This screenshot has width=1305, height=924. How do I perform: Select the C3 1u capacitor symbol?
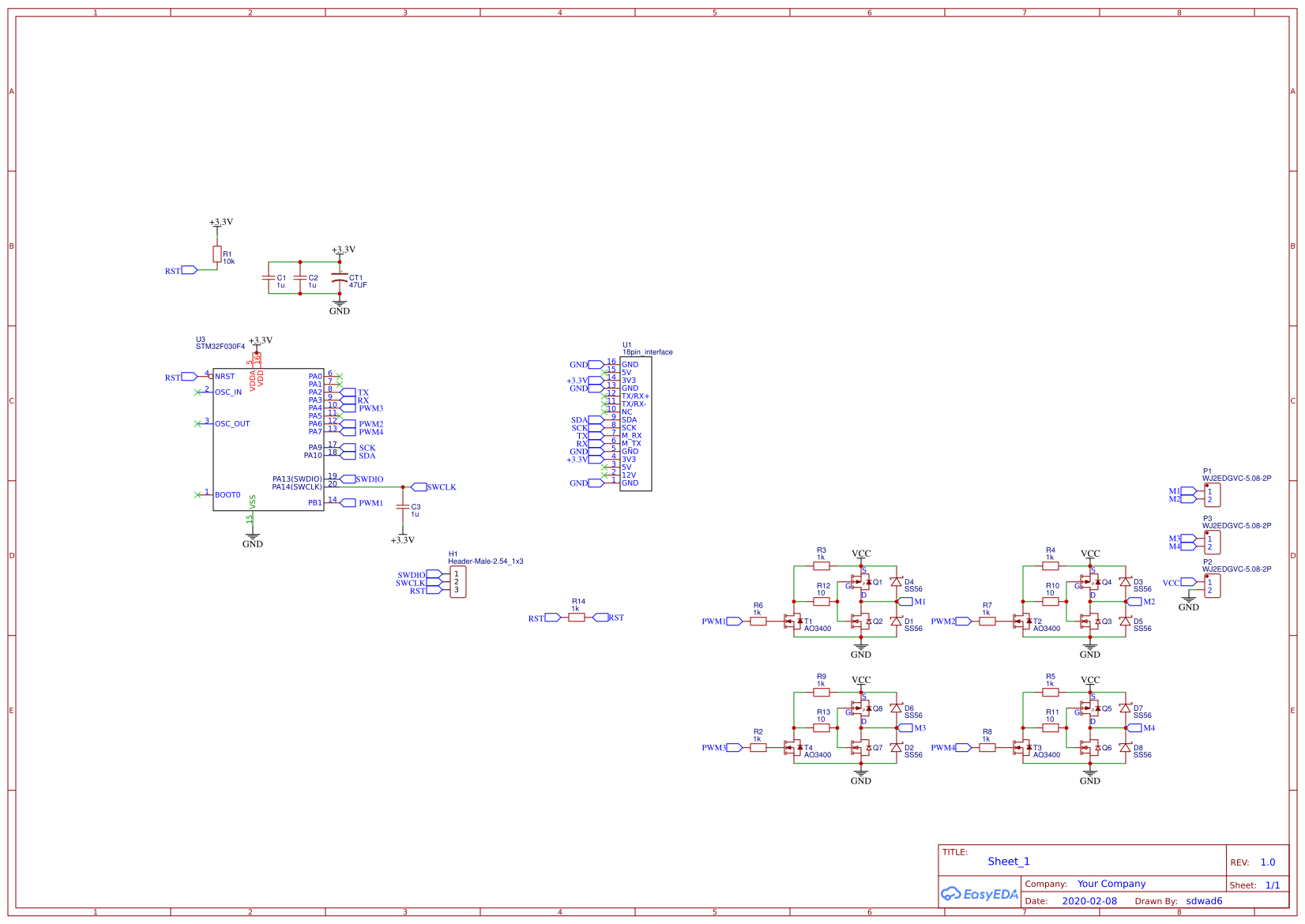coord(403,507)
